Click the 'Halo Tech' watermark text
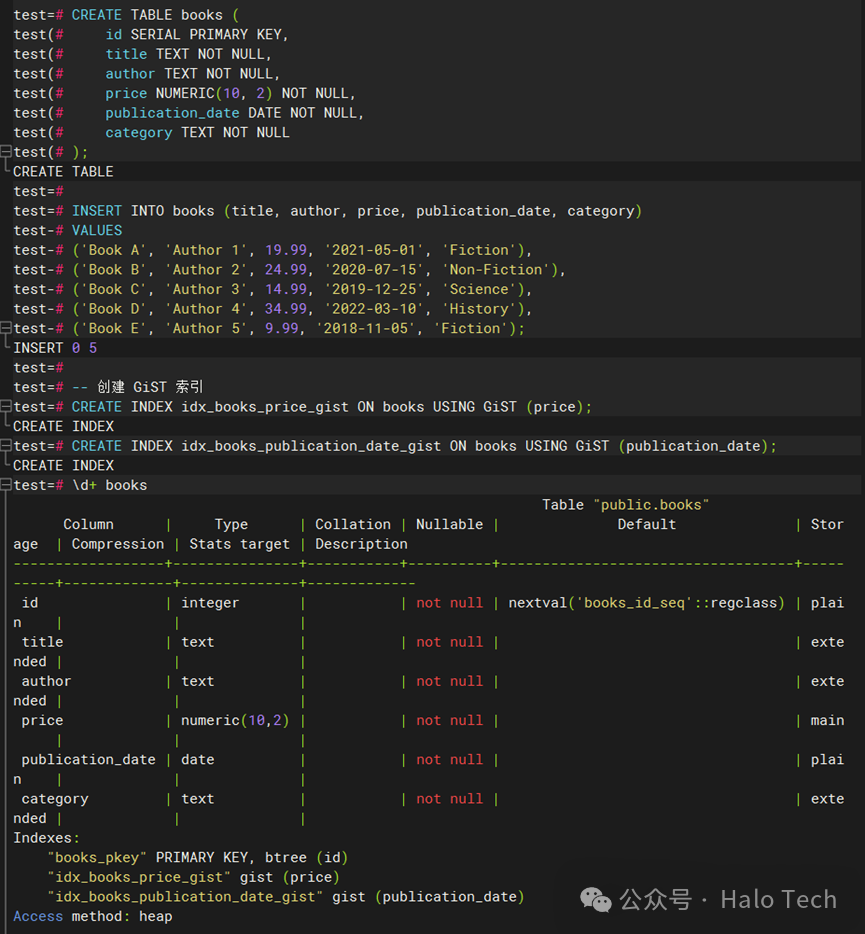The width and height of the screenshot is (865, 934). [x=778, y=900]
